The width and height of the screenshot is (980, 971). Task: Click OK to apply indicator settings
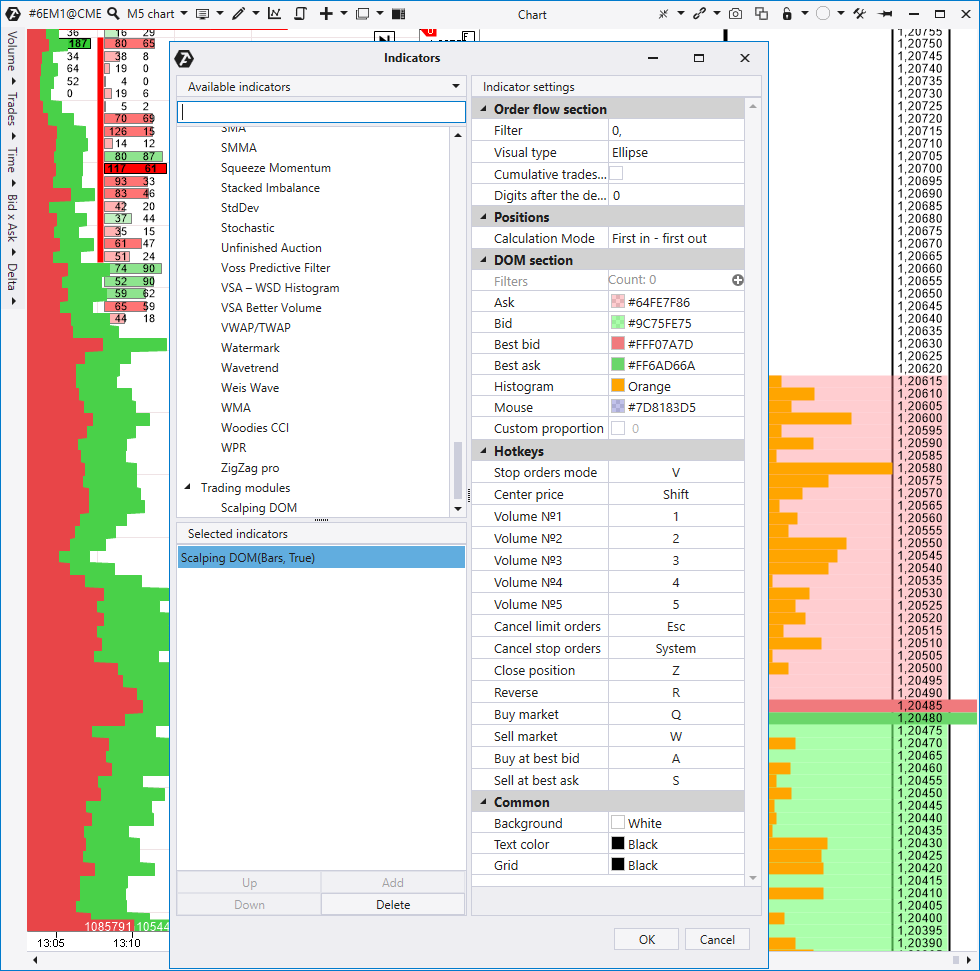click(x=646, y=939)
